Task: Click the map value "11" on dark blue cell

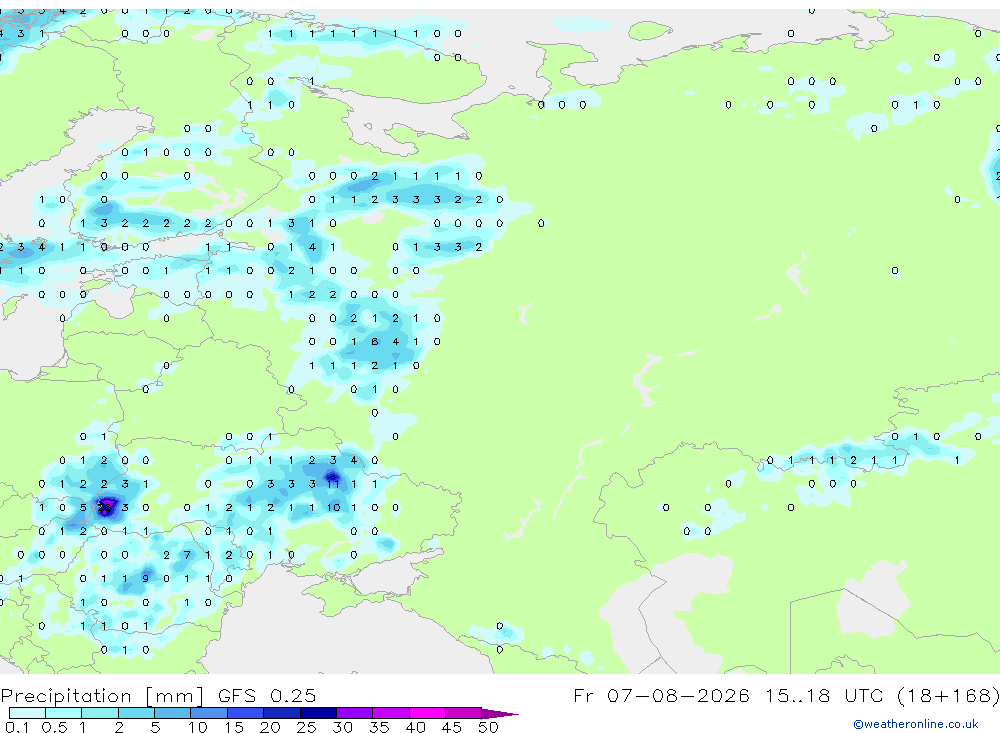Action: [x=333, y=484]
